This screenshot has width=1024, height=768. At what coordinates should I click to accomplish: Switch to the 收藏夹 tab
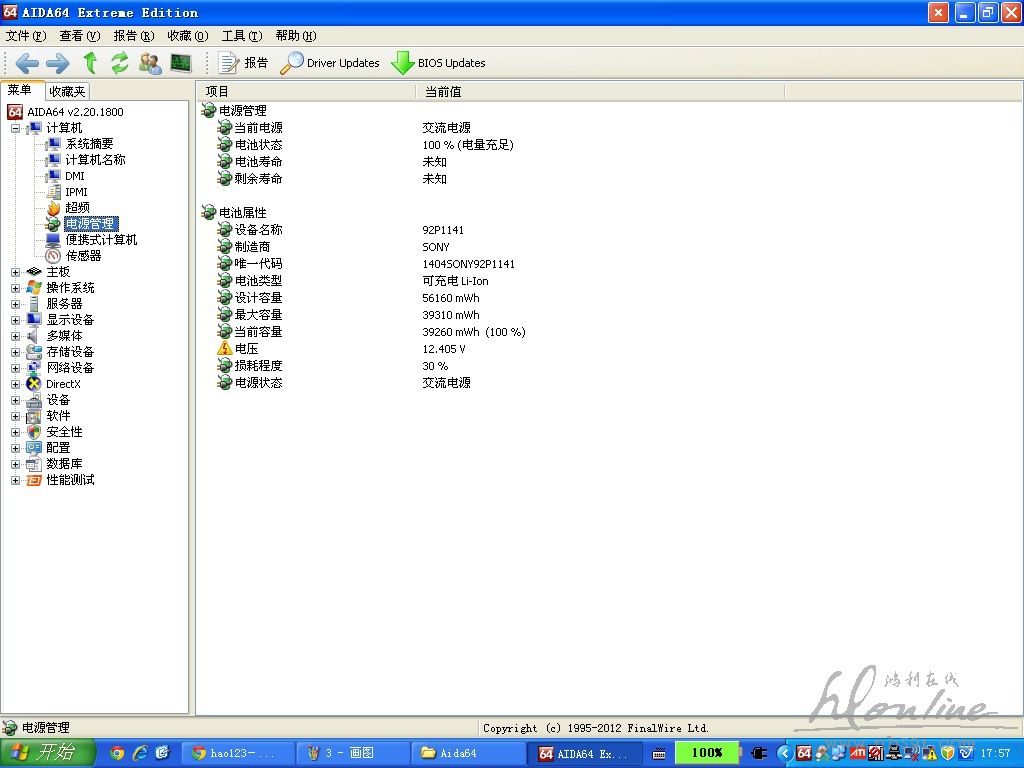[x=68, y=91]
